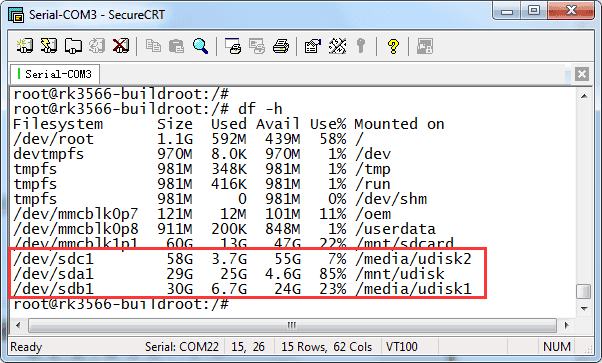Click Connect in Tab icon
Screen dimensions: 602x363
tap(73, 46)
